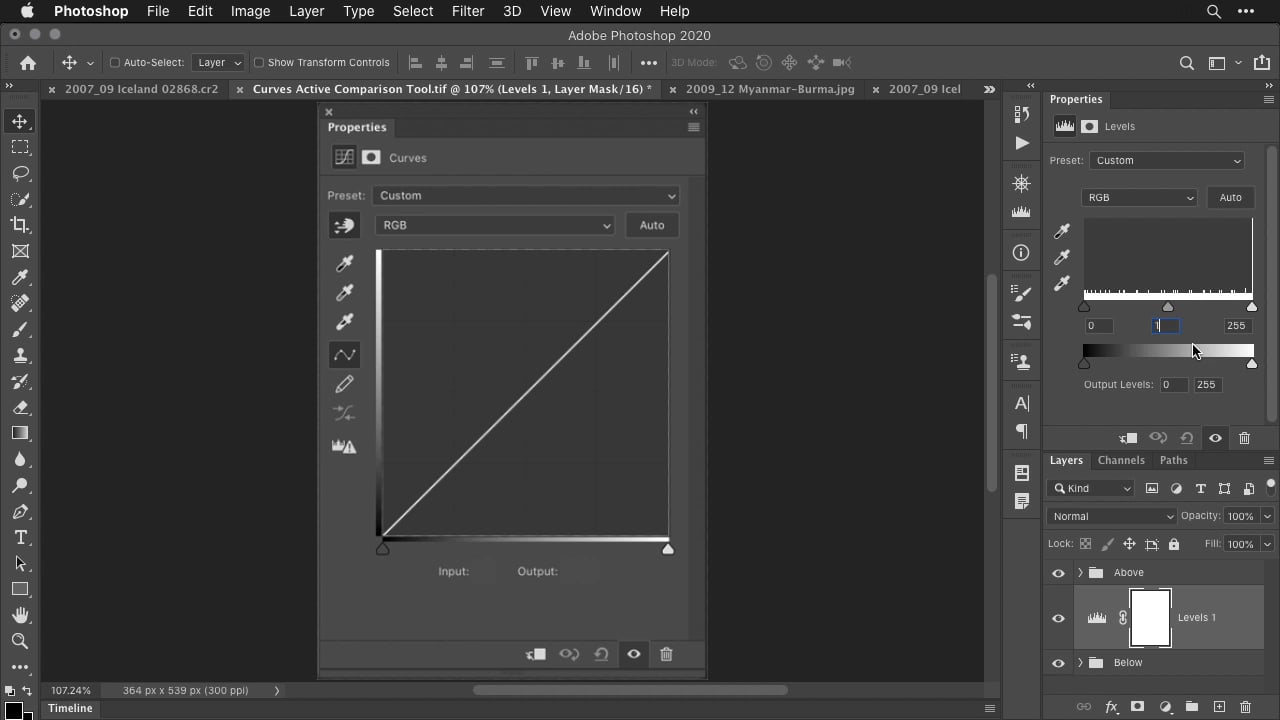Select the Brush tool
1280x720 pixels.
pyautogui.click(x=20, y=329)
